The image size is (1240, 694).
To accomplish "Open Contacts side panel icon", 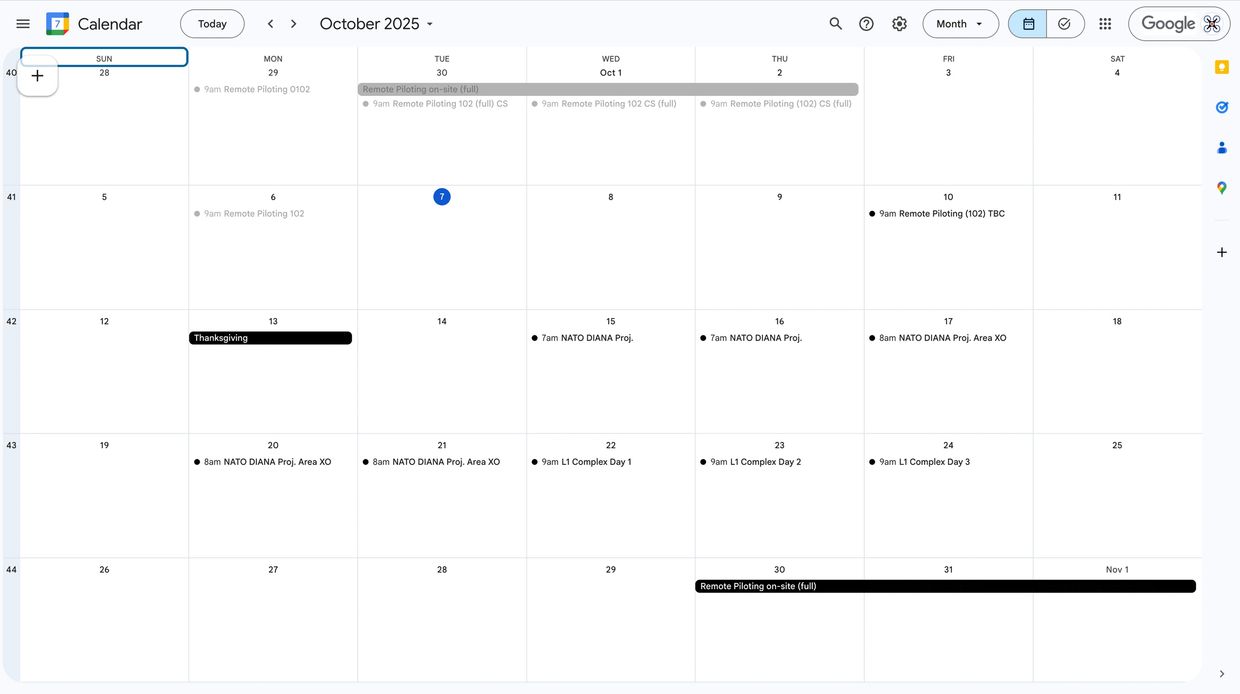I will pyautogui.click(x=1222, y=147).
